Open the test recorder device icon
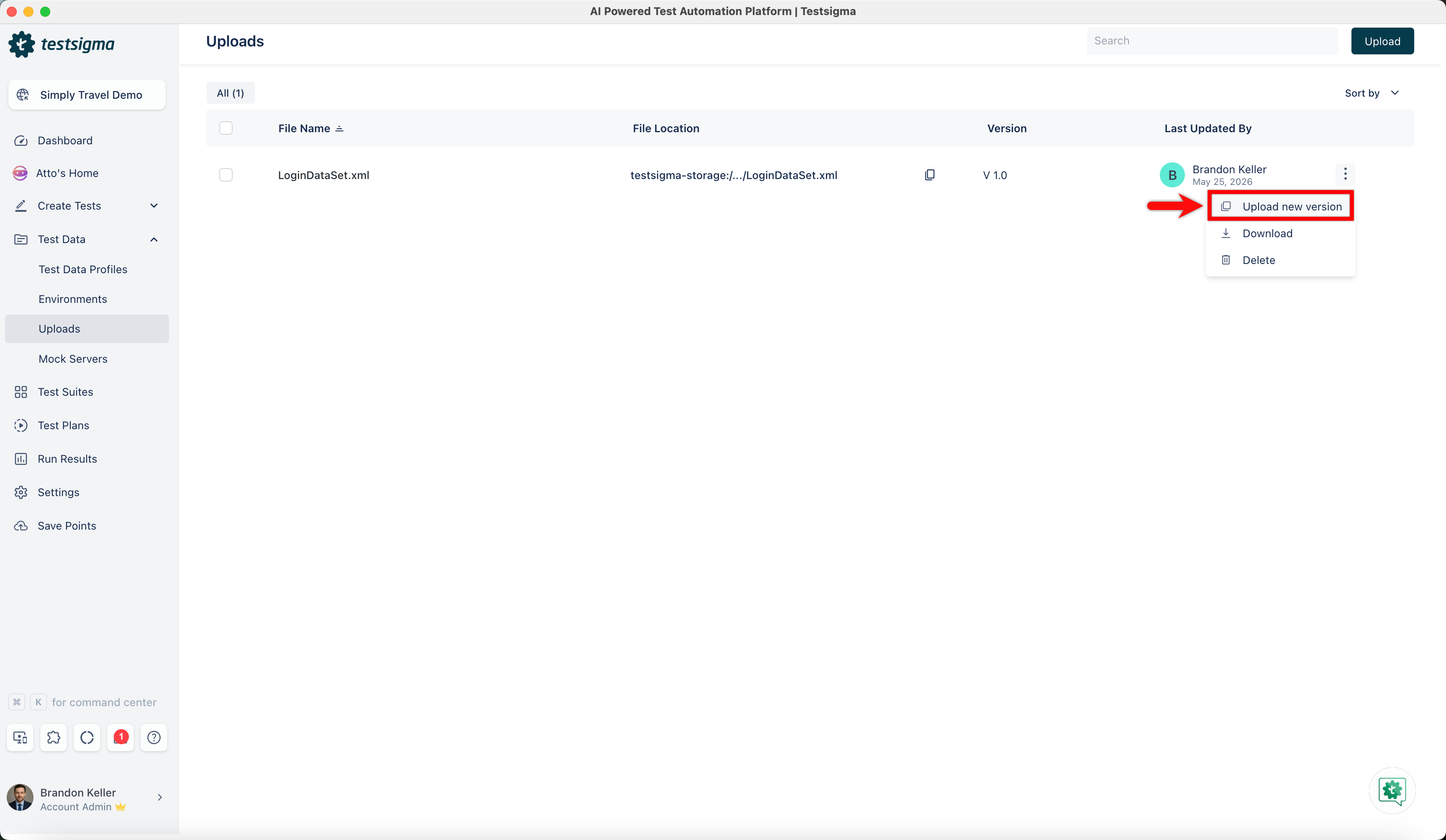Screen dimensions: 1446x840 (x=20, y=737)
